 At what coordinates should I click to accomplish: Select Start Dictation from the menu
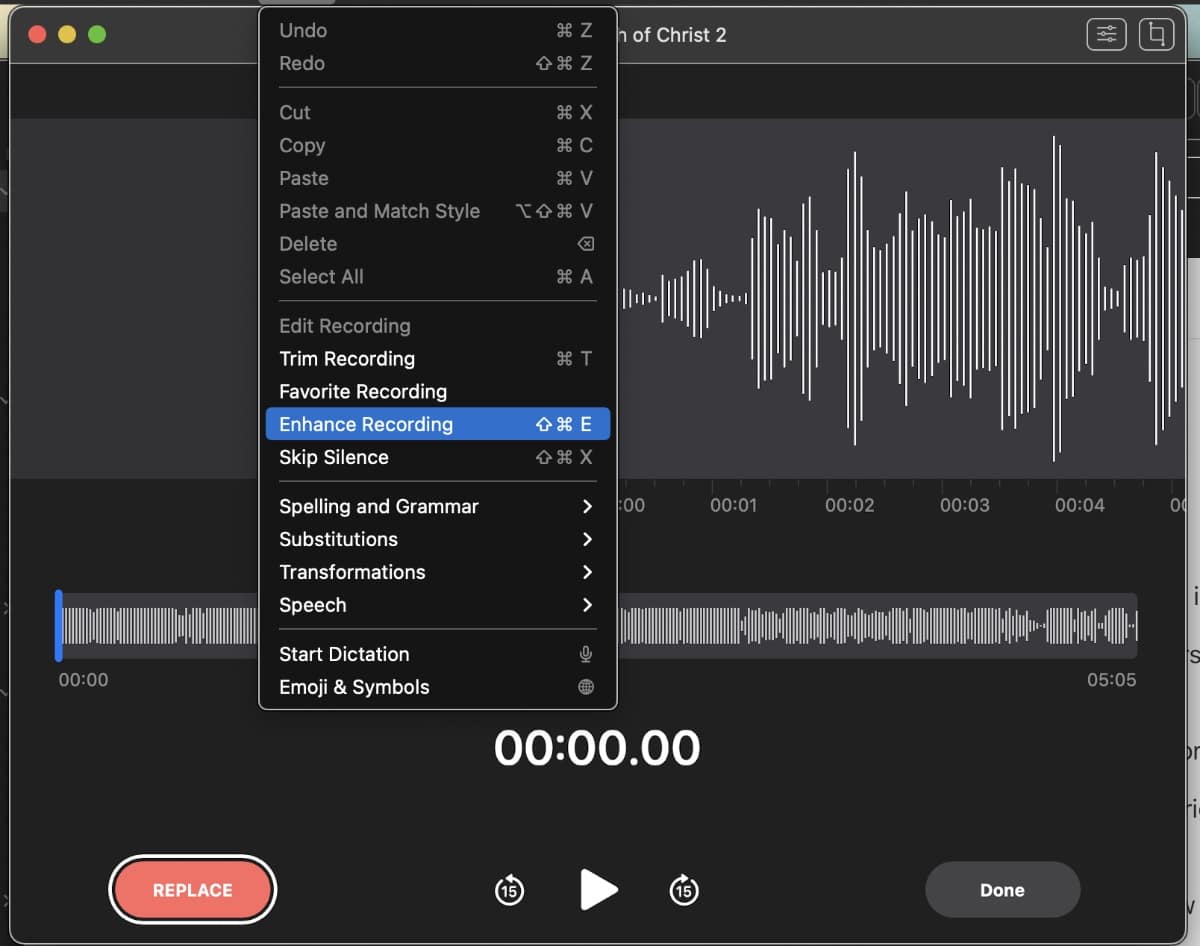[x=344, y=654]
